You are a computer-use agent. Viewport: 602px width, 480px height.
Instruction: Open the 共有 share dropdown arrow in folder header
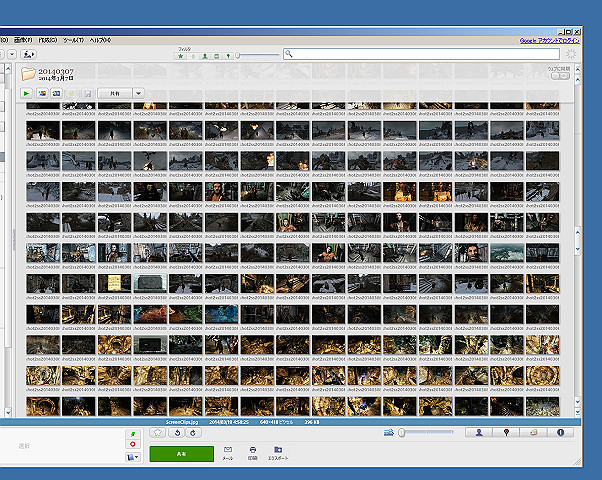(139, 93)
